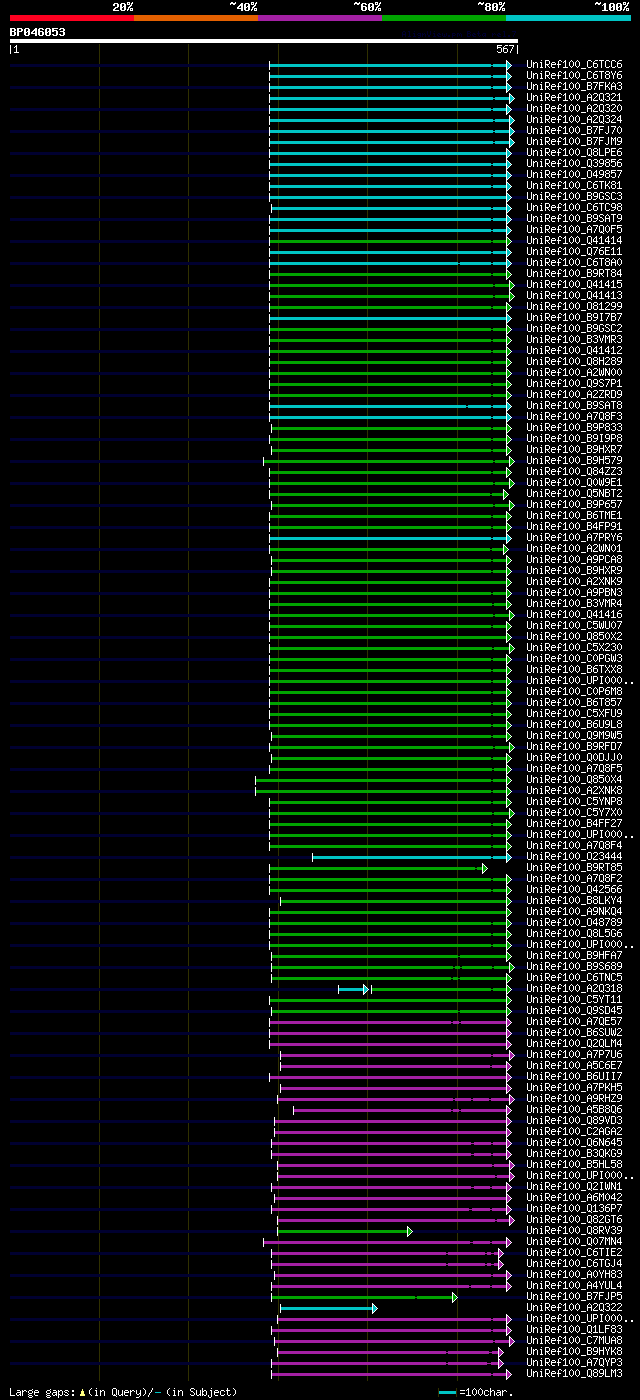Screen dimensions: 640x1400
Task: Select hit label UniRef100_C6TK81
Action: click(574, 186)
